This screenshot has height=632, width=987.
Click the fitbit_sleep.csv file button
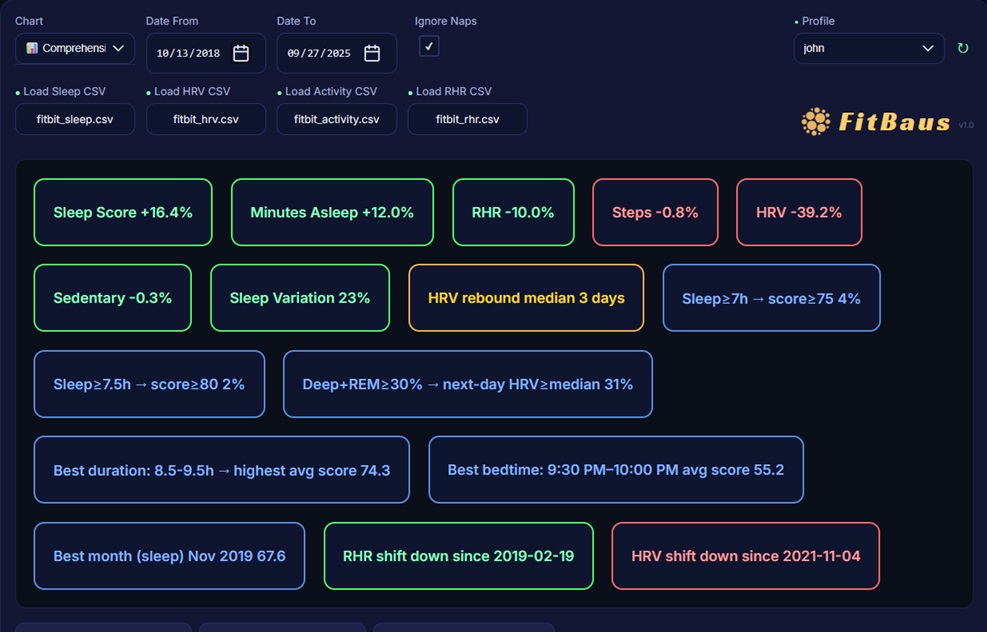click(x=75, y=119)
